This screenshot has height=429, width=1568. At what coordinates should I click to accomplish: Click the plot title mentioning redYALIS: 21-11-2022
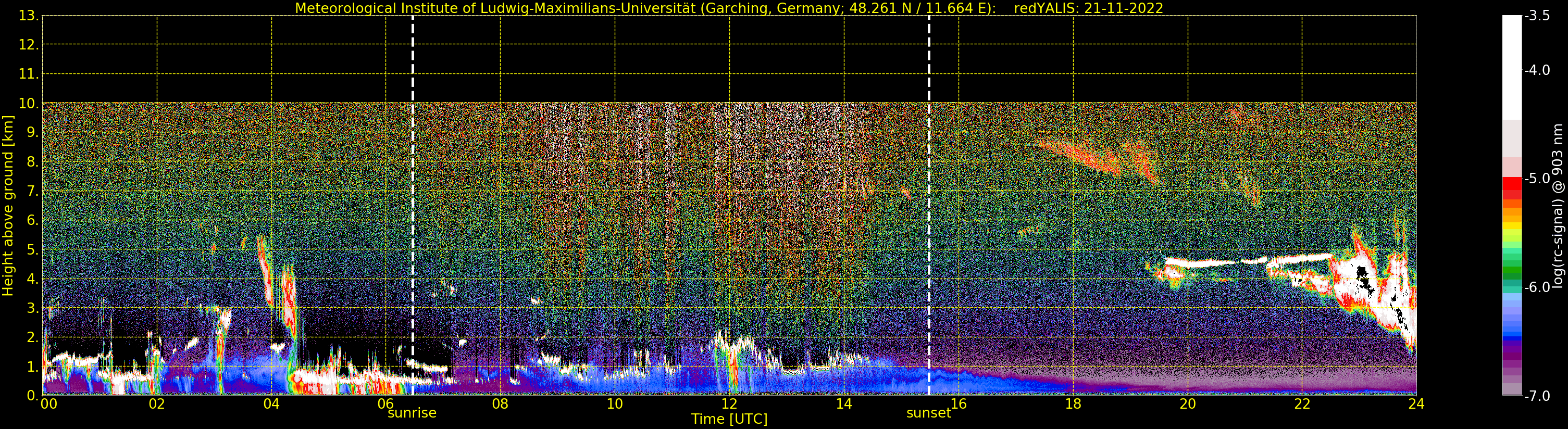click(729, 8)
